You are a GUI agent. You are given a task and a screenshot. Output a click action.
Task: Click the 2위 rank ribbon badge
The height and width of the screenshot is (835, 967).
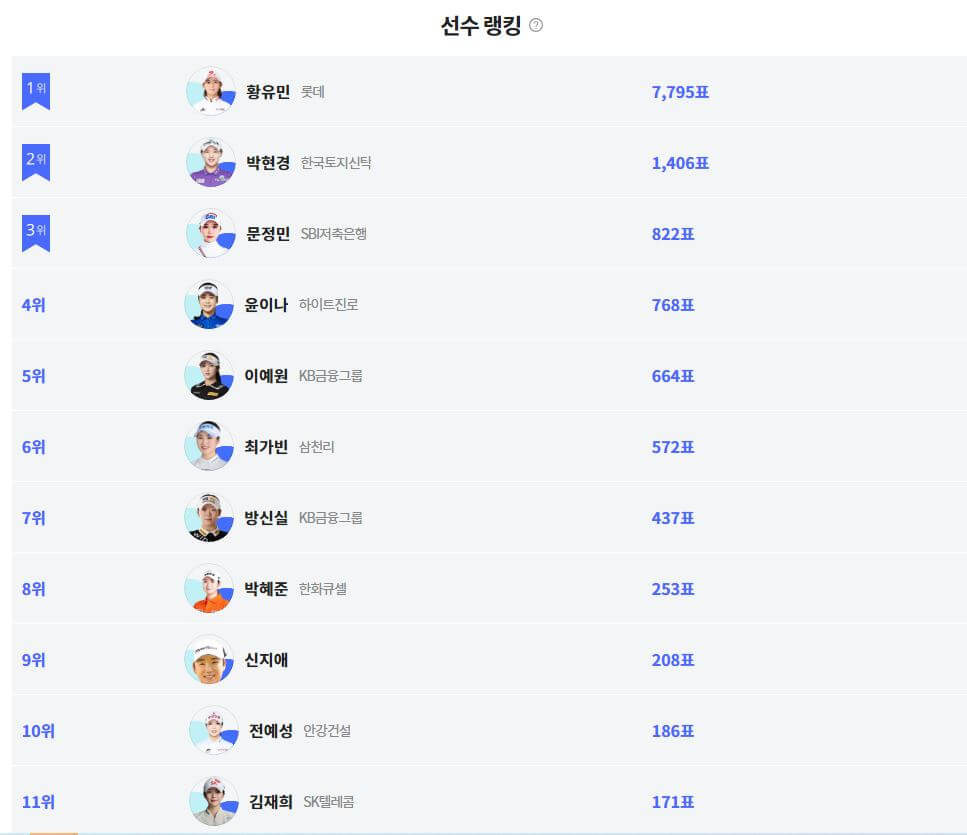click(x=35, y=161)
